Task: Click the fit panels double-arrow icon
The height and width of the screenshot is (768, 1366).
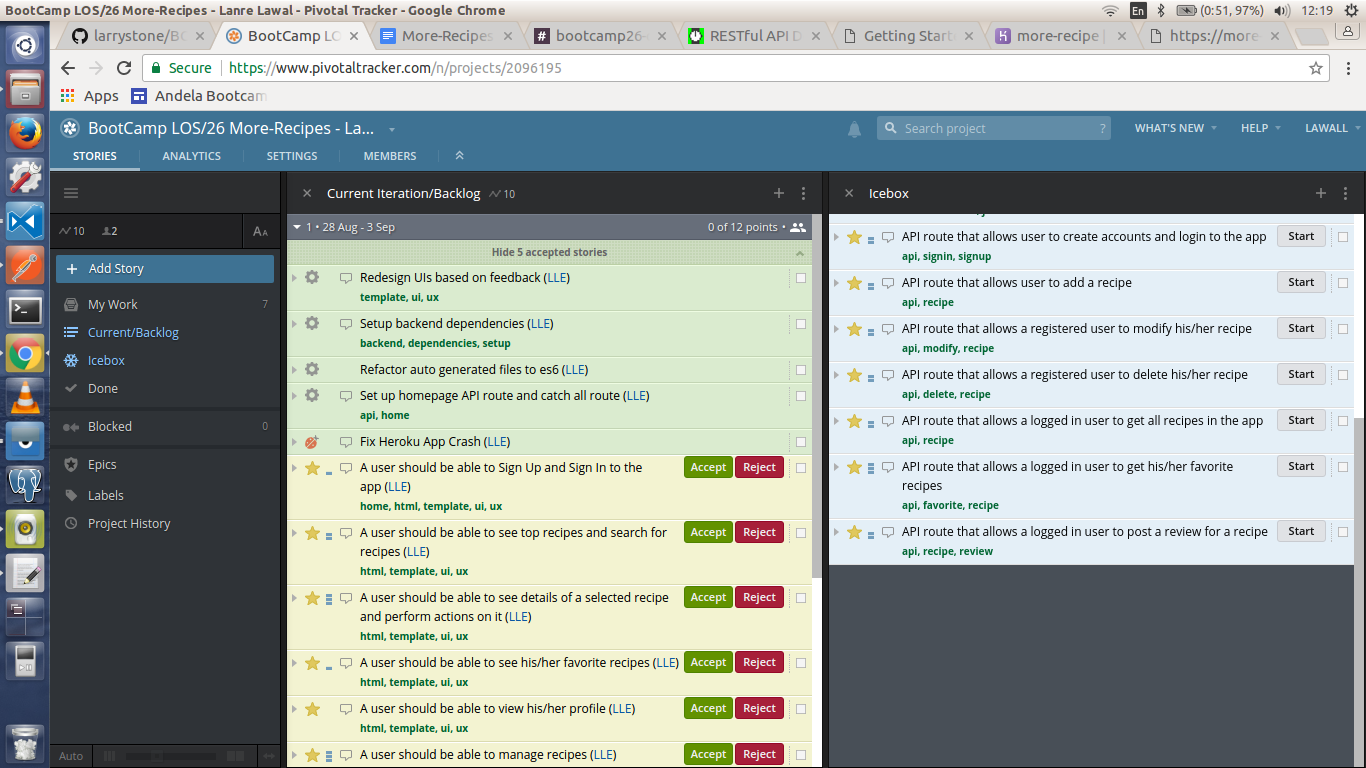Action: coord(268,756)
